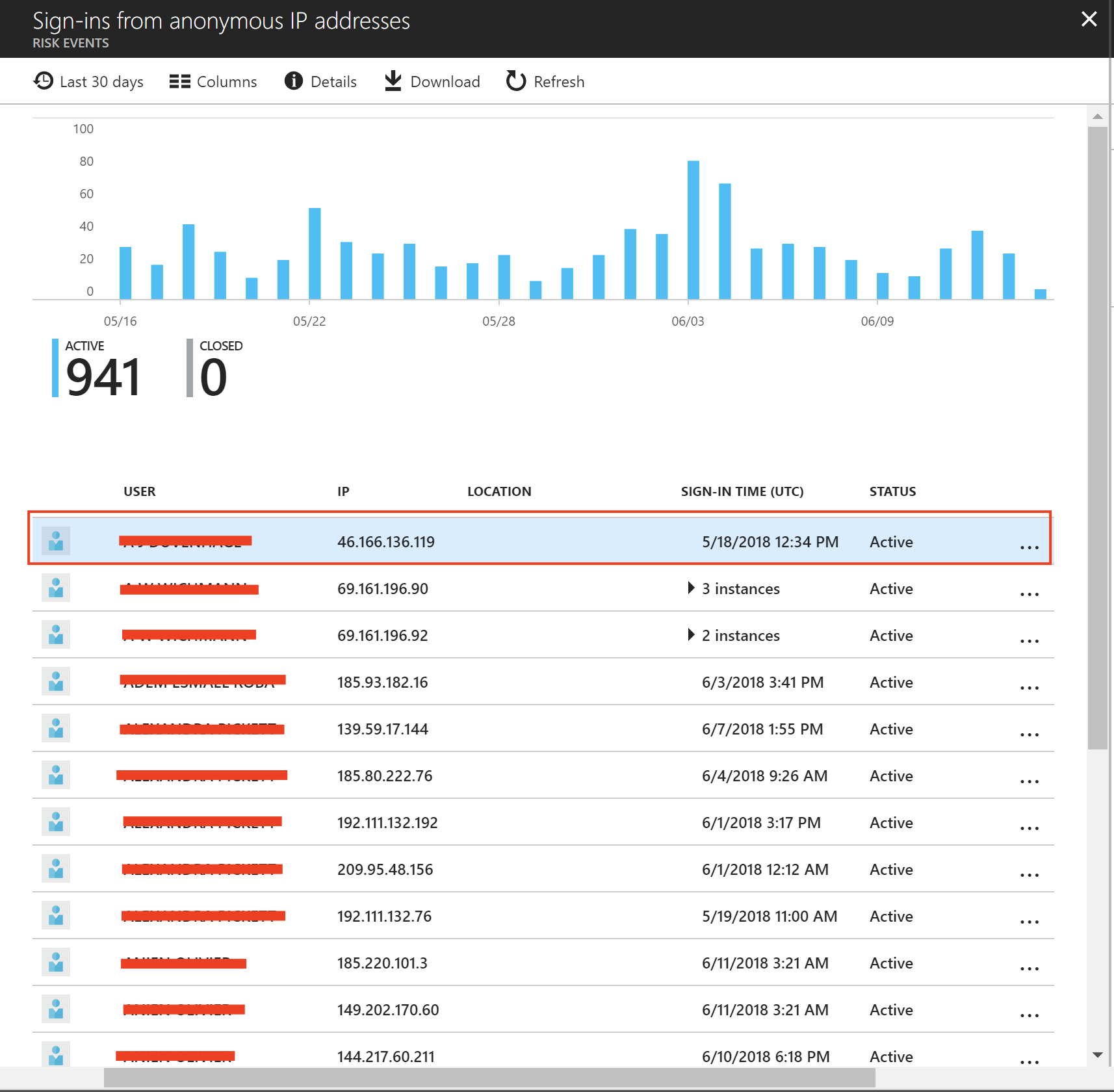
Task: Click the ACTIVE 941 counter tile
Action: [97, 369]
